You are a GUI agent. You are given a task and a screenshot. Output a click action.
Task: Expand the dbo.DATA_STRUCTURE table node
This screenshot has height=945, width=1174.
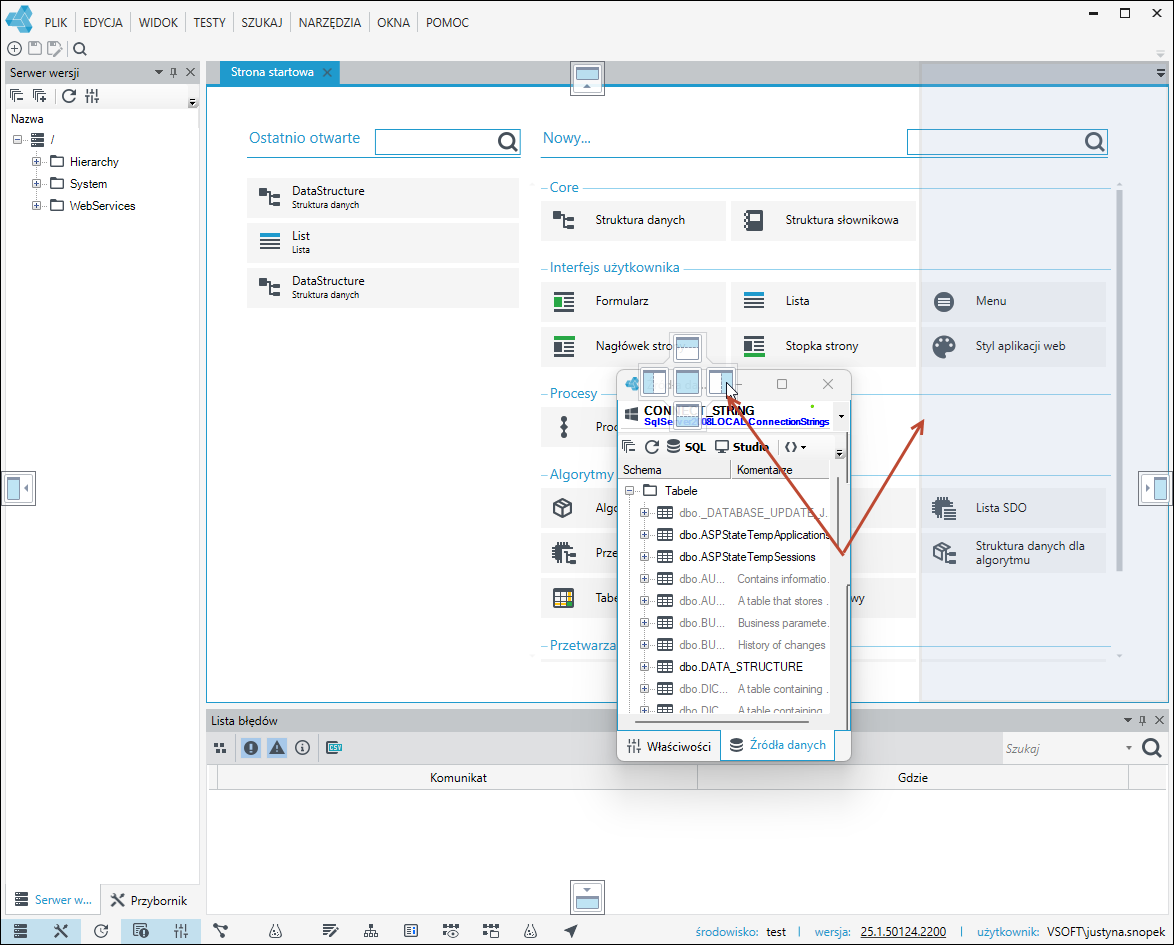644,666
